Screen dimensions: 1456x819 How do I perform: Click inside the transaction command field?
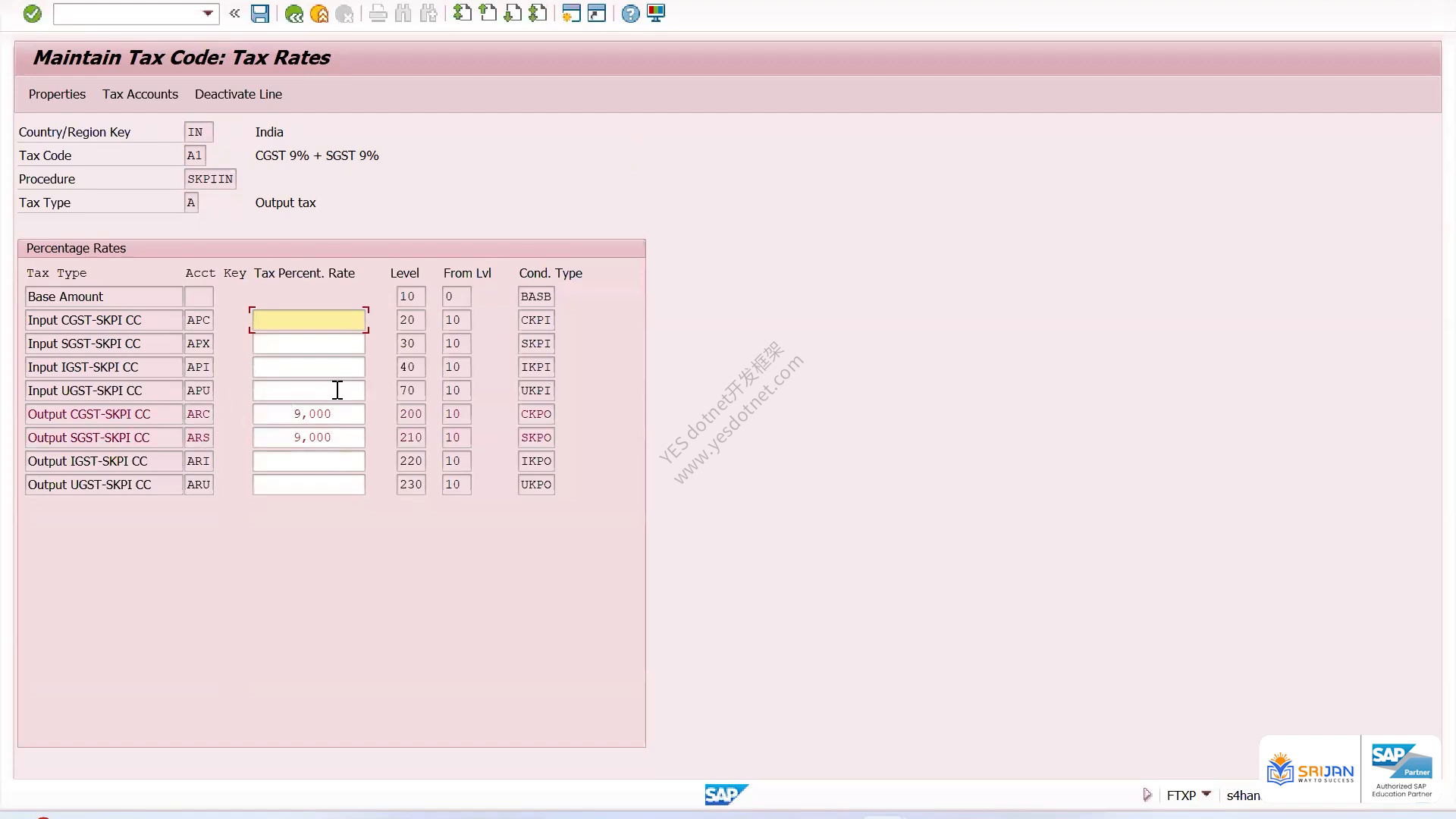click(127, 14)
